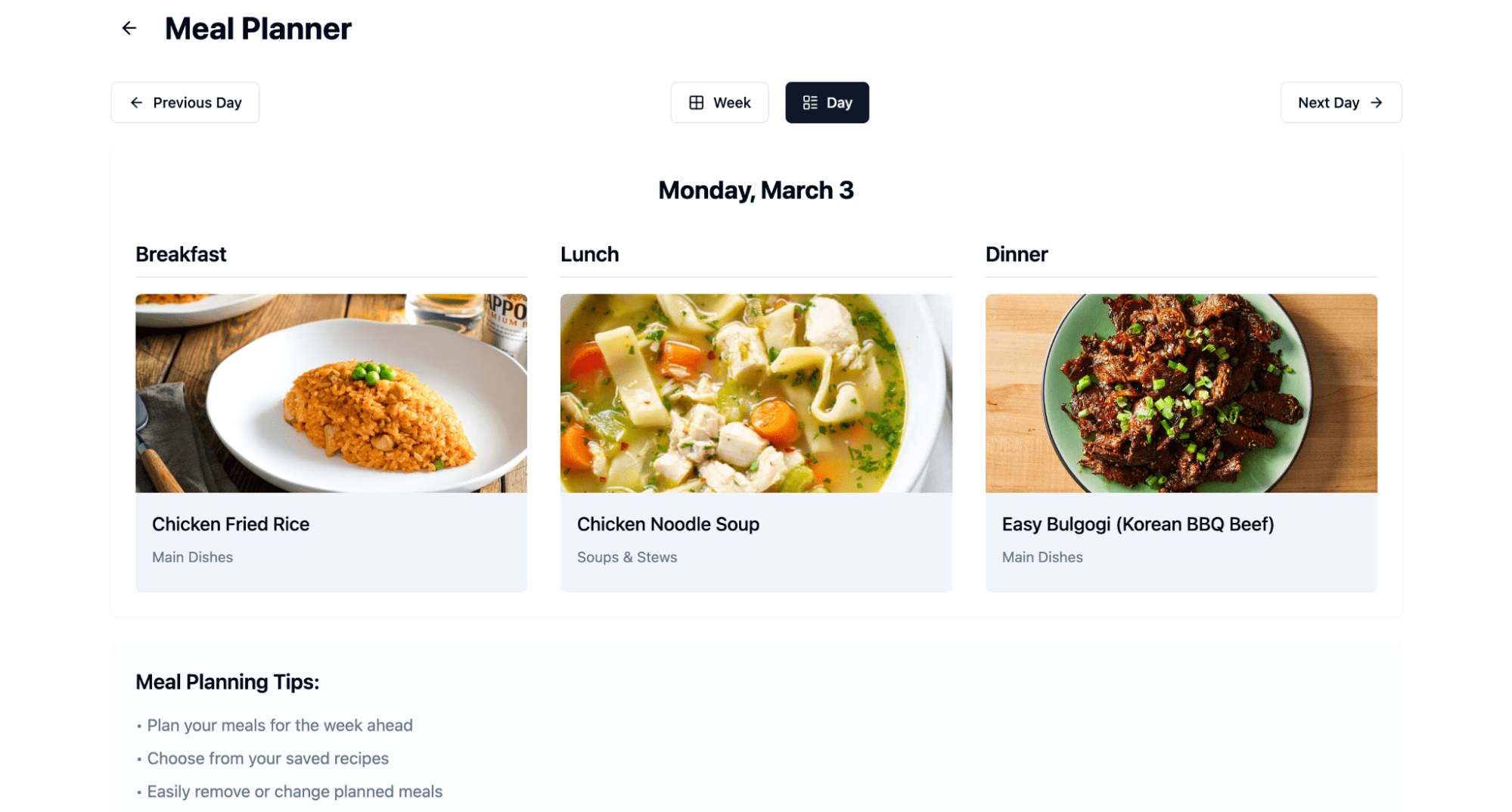Image resolution: width=1512 pixels, height=812 pixels.
Task: Open the Easy Bulgogi dinner photo
Action: pyautogui.click(x=1181, y=393)
